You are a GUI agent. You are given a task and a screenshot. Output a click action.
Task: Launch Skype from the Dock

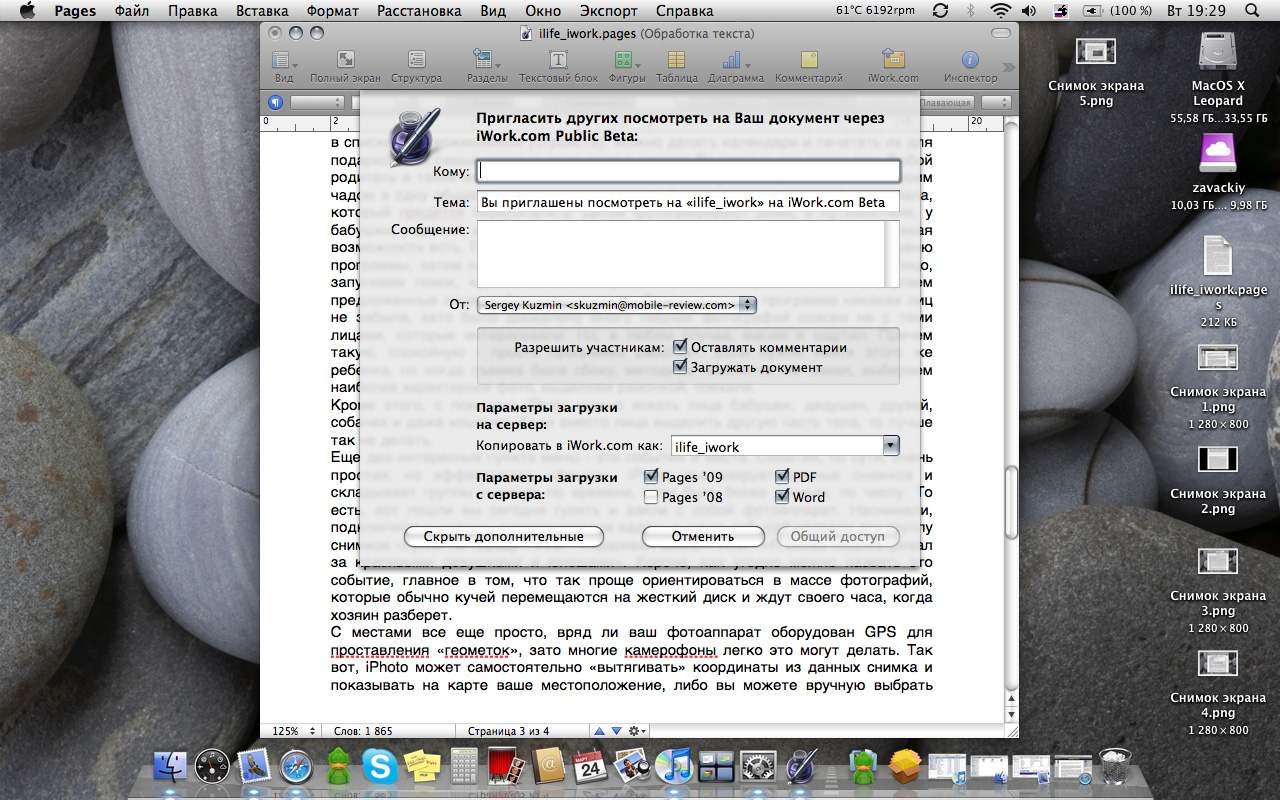point(380,767)
